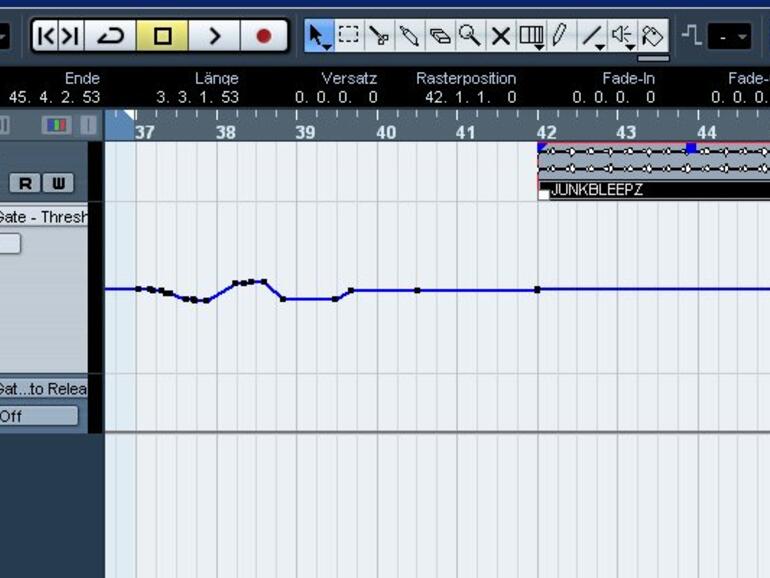Image resolution: width=770 pixels, height=578 pixels.
Task: Toggle the cycle loop button
Action: 110,36
